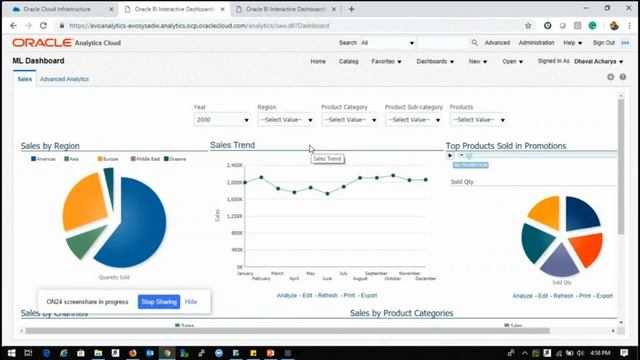Click the browser address bar URL
The width and height of the screenshot is (640, 360).
pos(199,26)
